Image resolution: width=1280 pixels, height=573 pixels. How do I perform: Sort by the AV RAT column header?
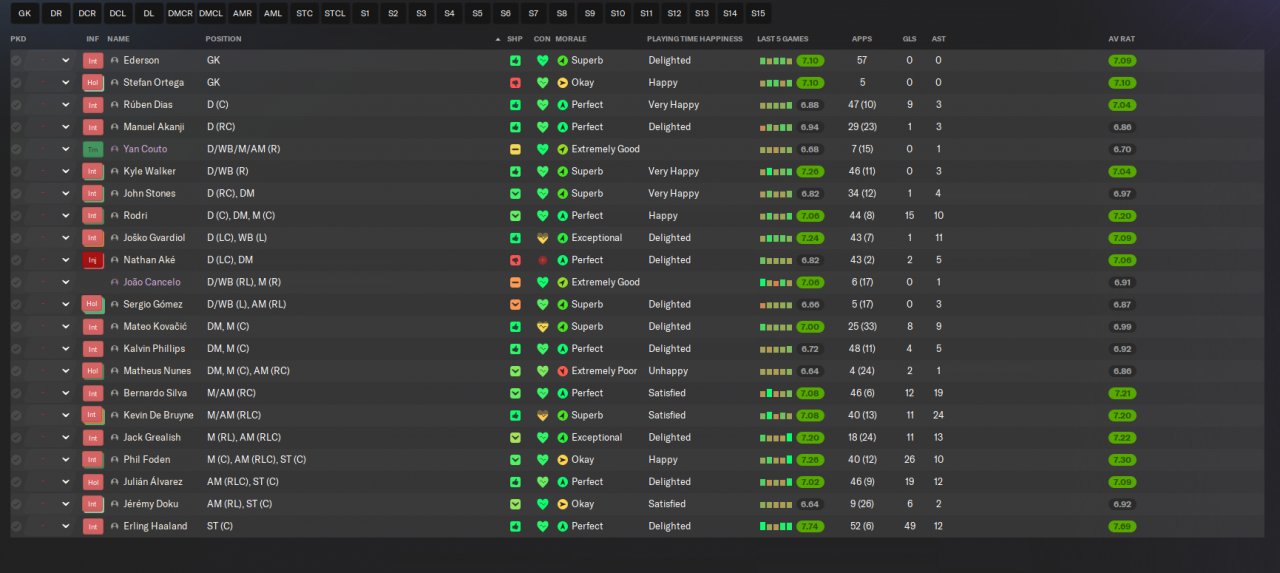1121,39
